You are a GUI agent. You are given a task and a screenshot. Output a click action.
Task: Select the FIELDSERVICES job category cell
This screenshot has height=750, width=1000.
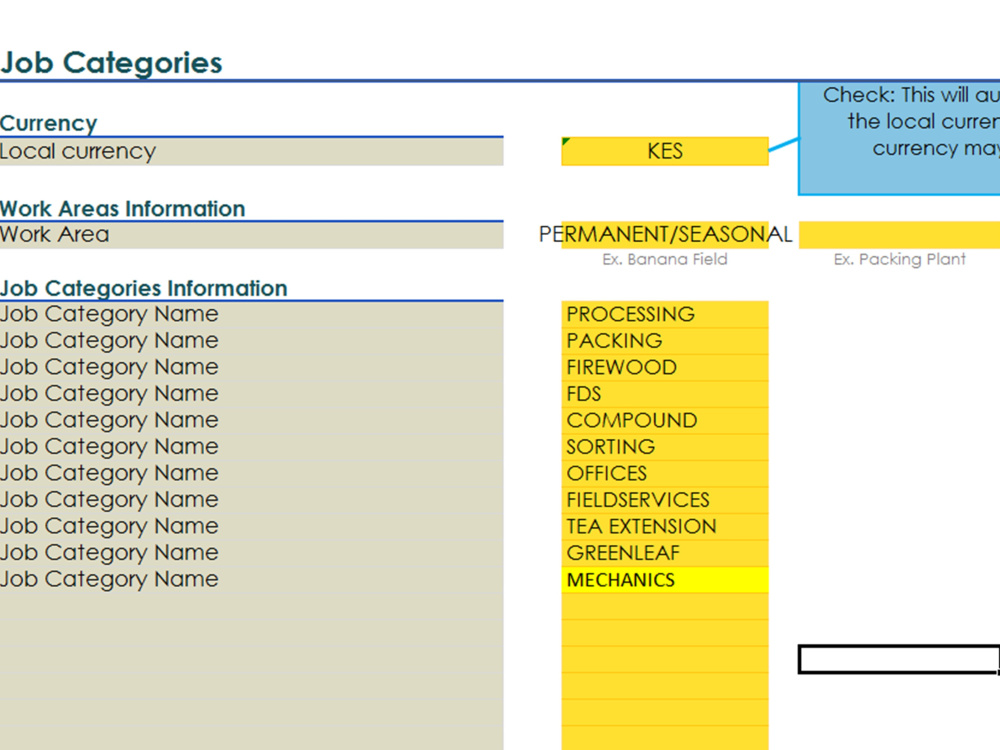coord(665,500)
